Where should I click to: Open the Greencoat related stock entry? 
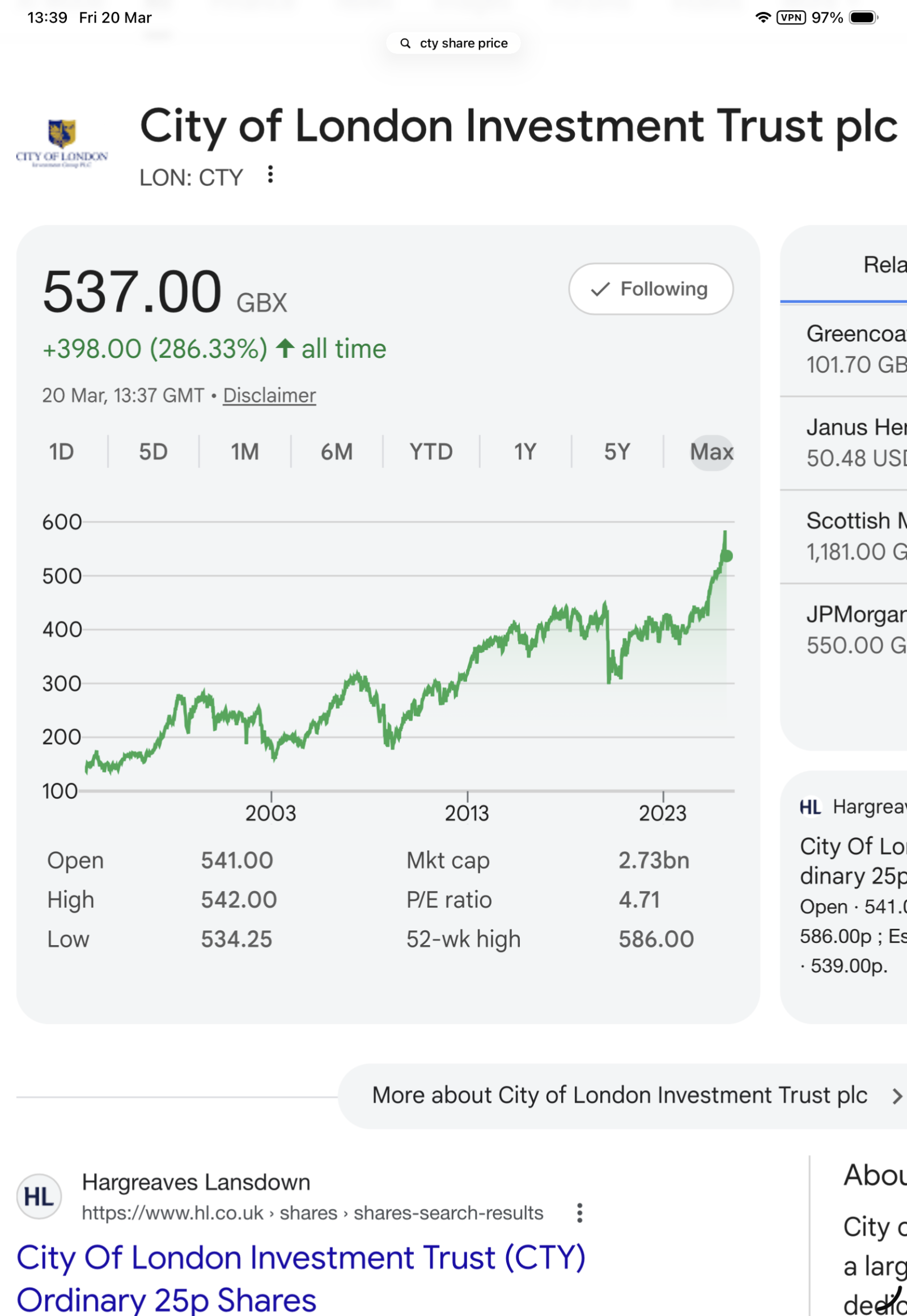tap(855, 349)
